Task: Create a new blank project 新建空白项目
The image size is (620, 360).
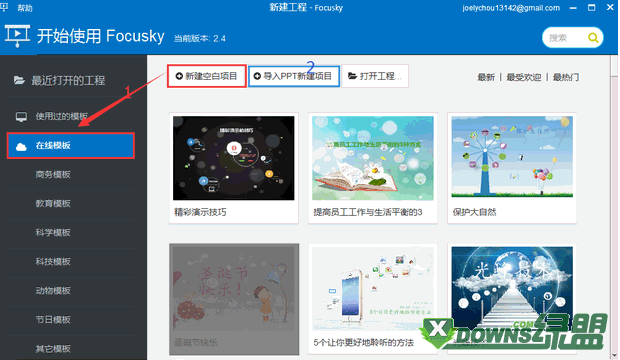Action: pos(207,76)
